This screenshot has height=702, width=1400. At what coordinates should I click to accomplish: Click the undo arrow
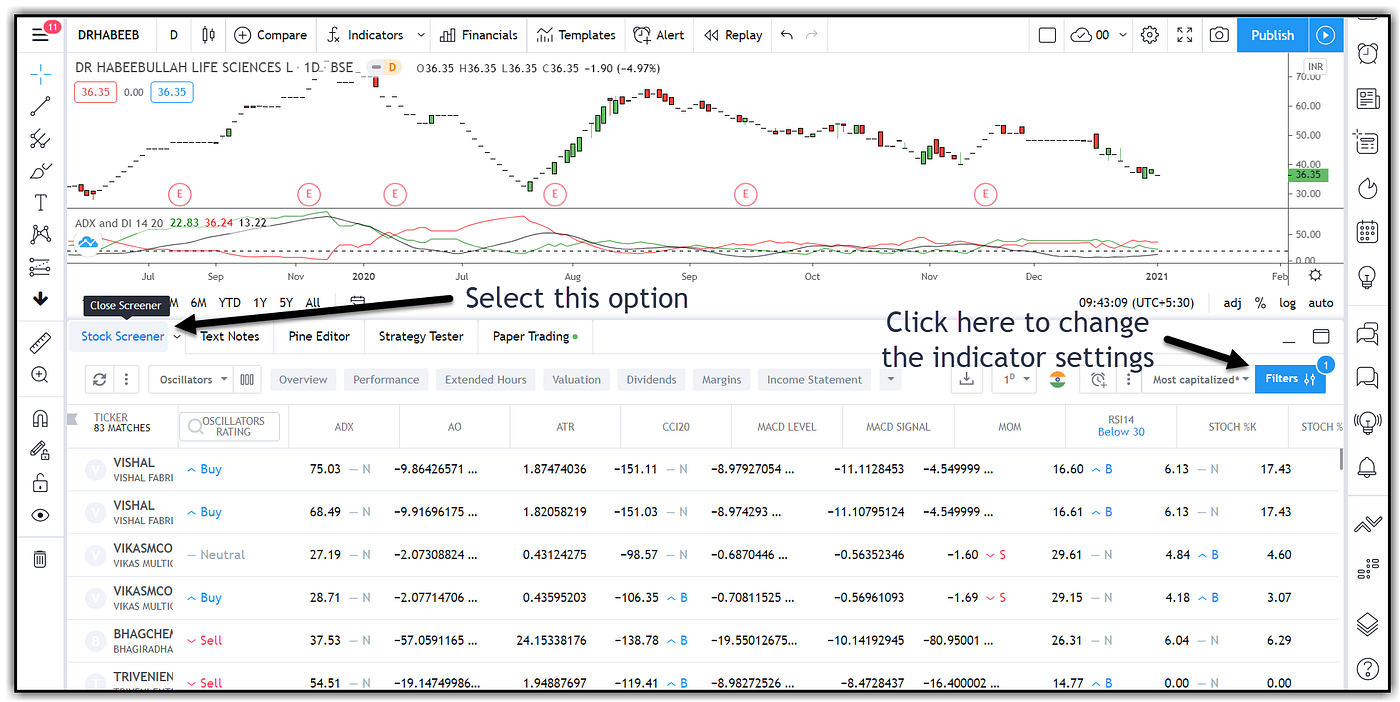click(786, 35)
